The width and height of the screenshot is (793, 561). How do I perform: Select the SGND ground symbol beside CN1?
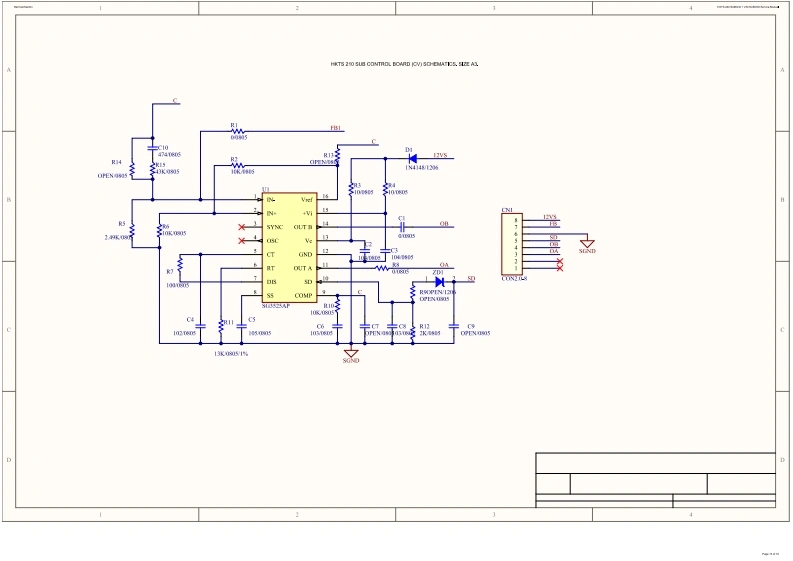[587, 243]
